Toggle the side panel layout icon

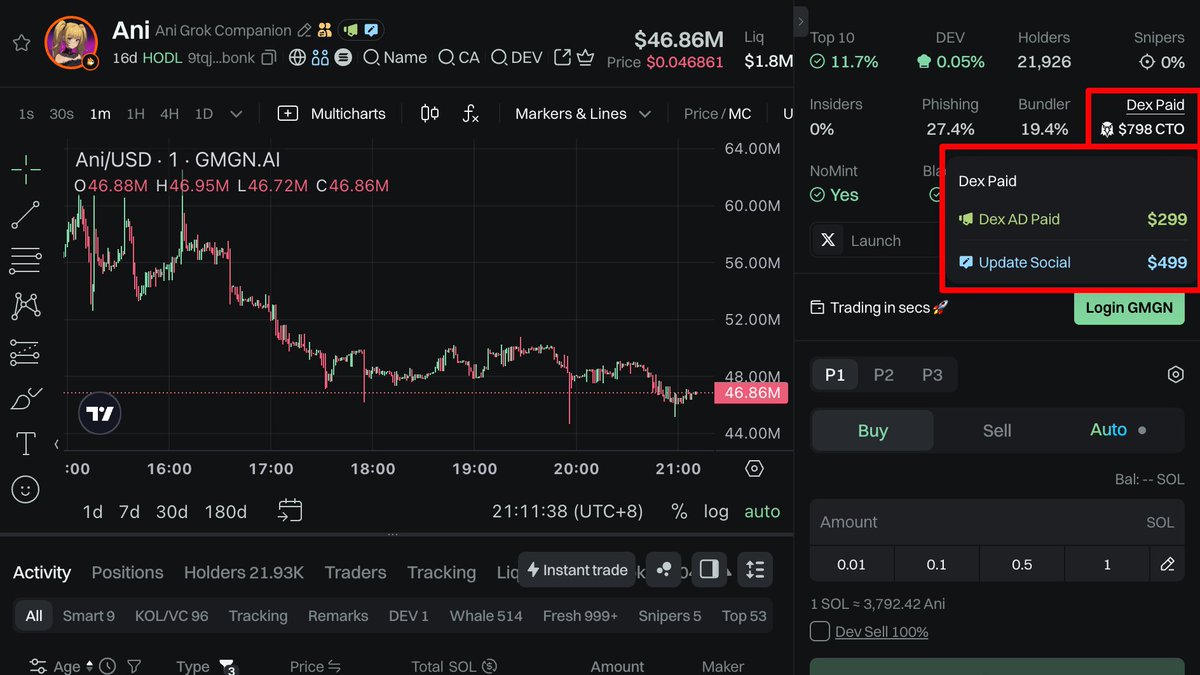point(709,570)
